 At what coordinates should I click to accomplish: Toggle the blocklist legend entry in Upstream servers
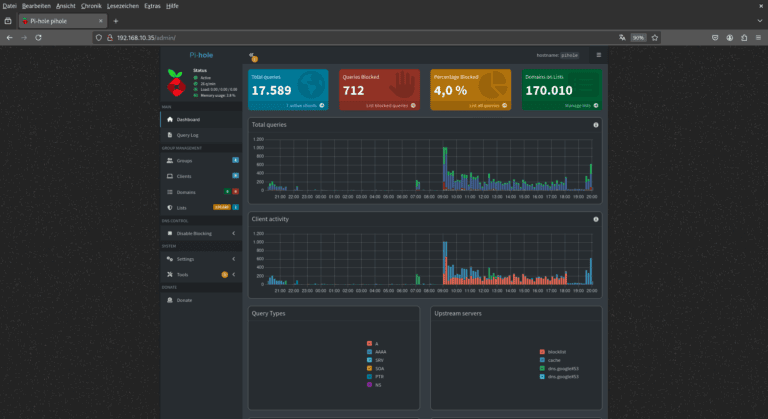pyautogui.click(x=553, y=352)
